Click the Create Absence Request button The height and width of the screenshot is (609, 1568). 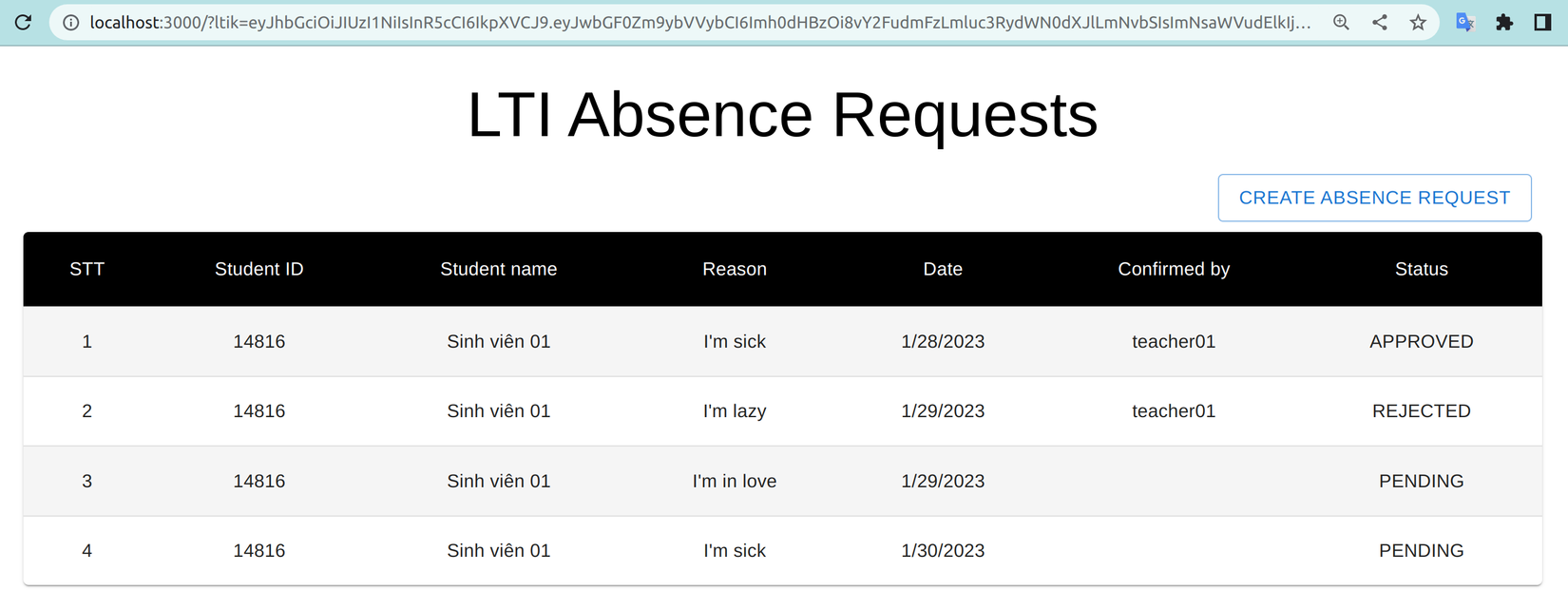tap(1374, 198)
